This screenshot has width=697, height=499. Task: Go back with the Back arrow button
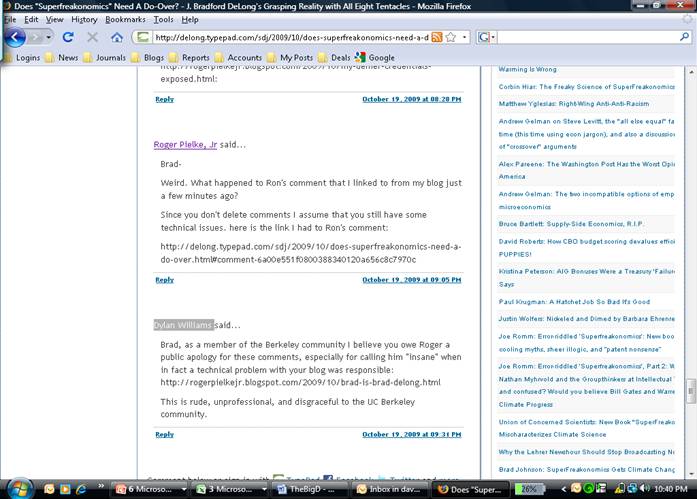(15, 37)
